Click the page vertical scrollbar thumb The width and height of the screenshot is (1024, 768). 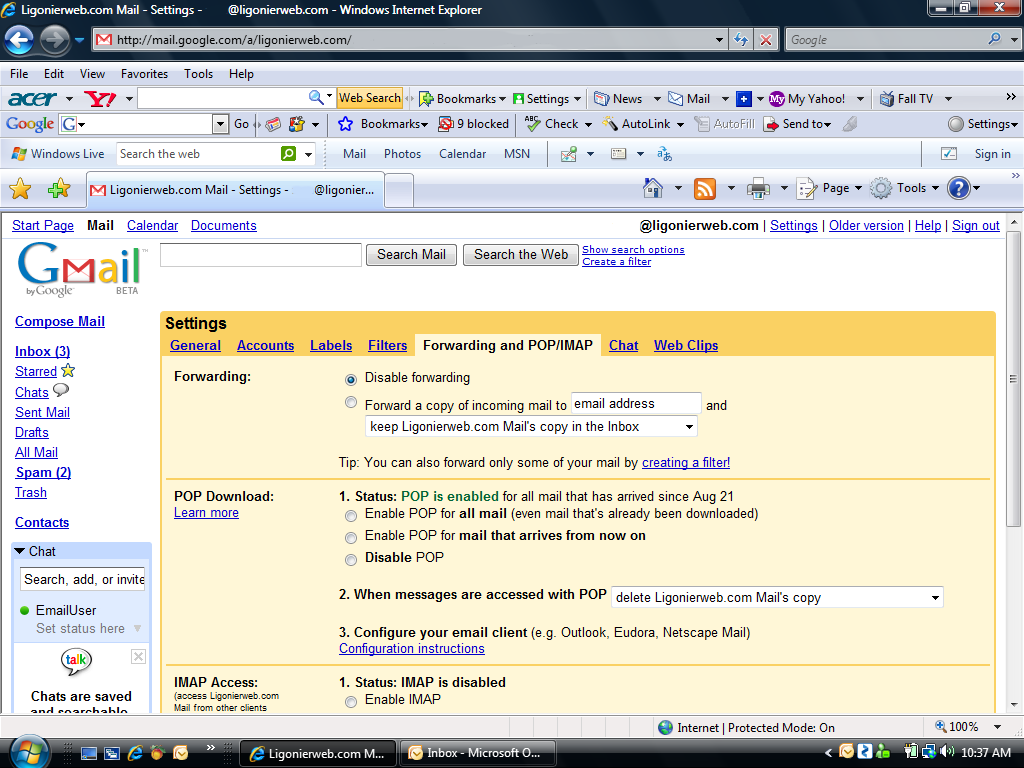(1014, 379)
